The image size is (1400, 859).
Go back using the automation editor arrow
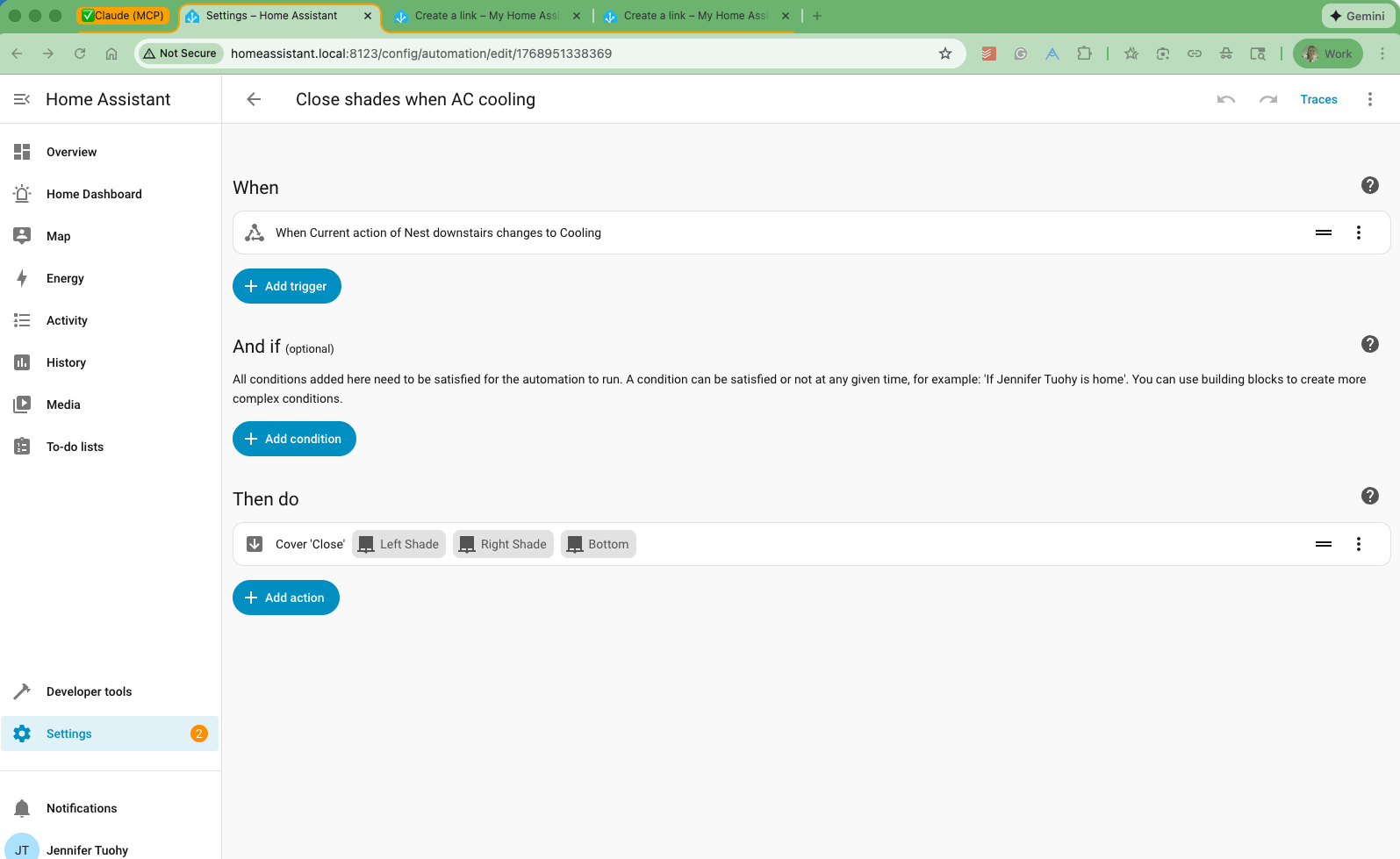coord(254,99)
